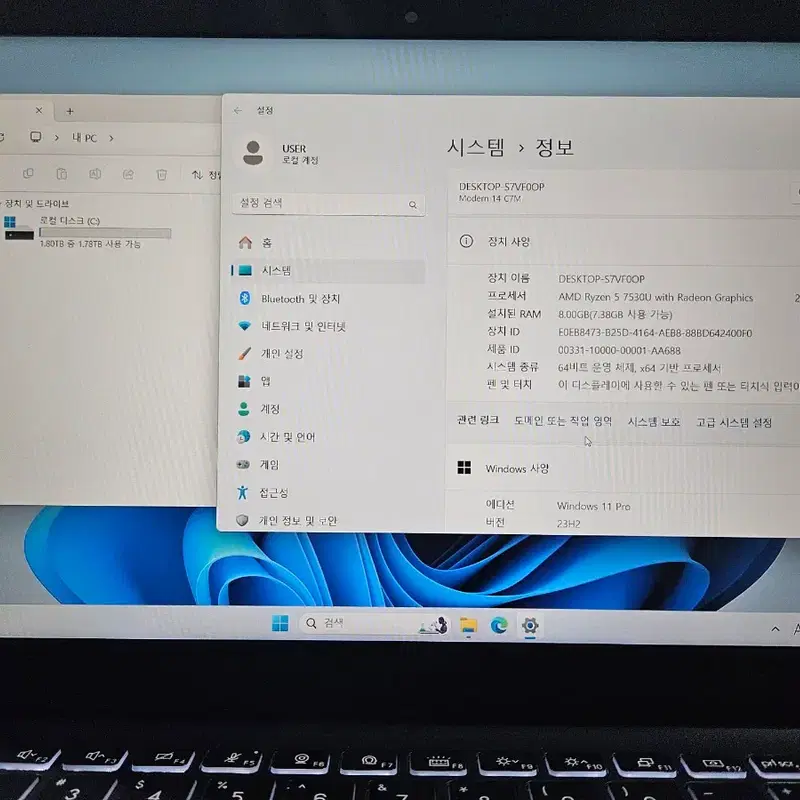800x800 pixels.
Task: Click the magnifier icon in Settings search
Action: click(x=413, y=205)
